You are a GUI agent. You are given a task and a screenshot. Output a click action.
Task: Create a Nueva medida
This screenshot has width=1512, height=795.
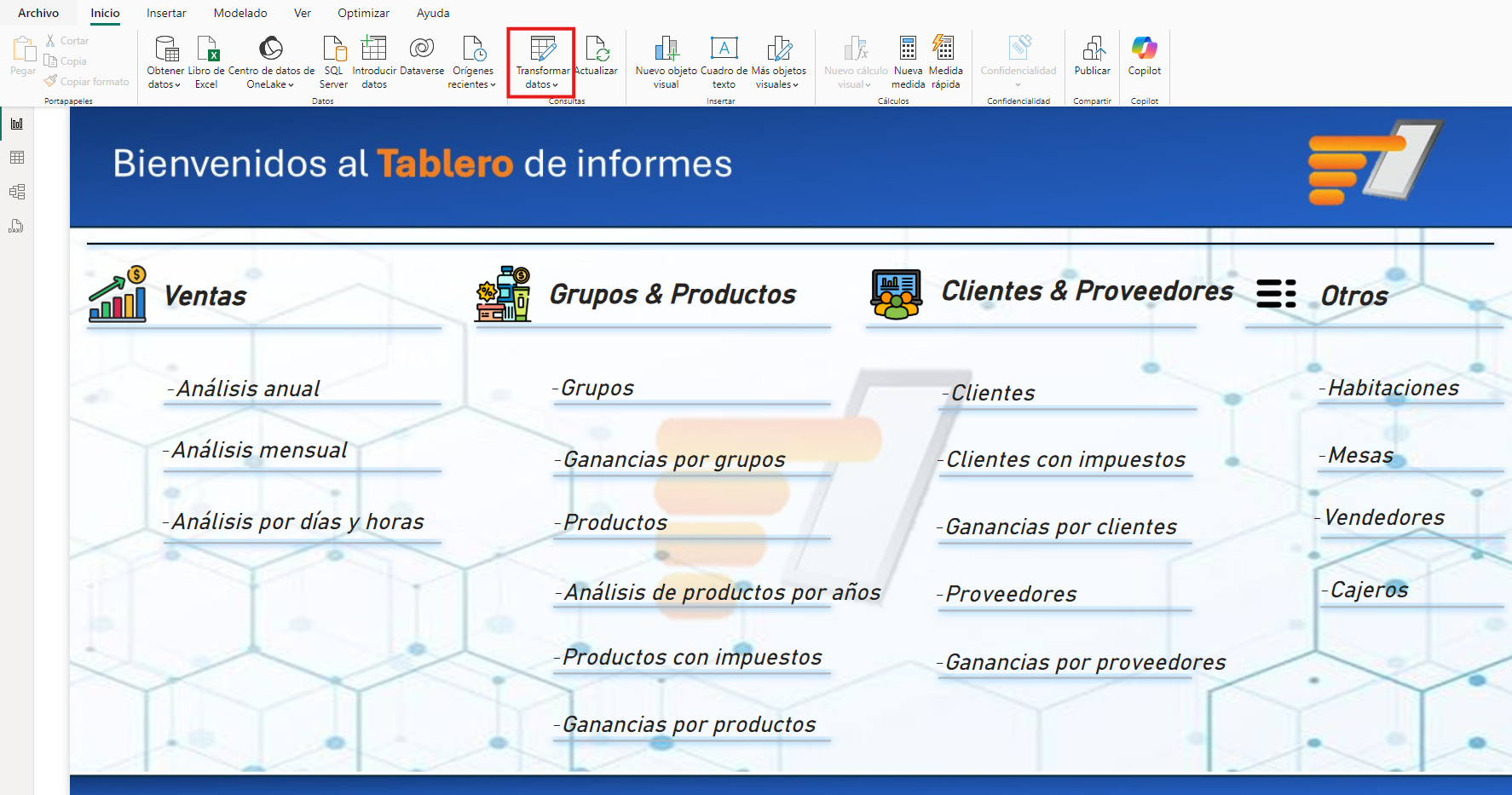(908, 61)
